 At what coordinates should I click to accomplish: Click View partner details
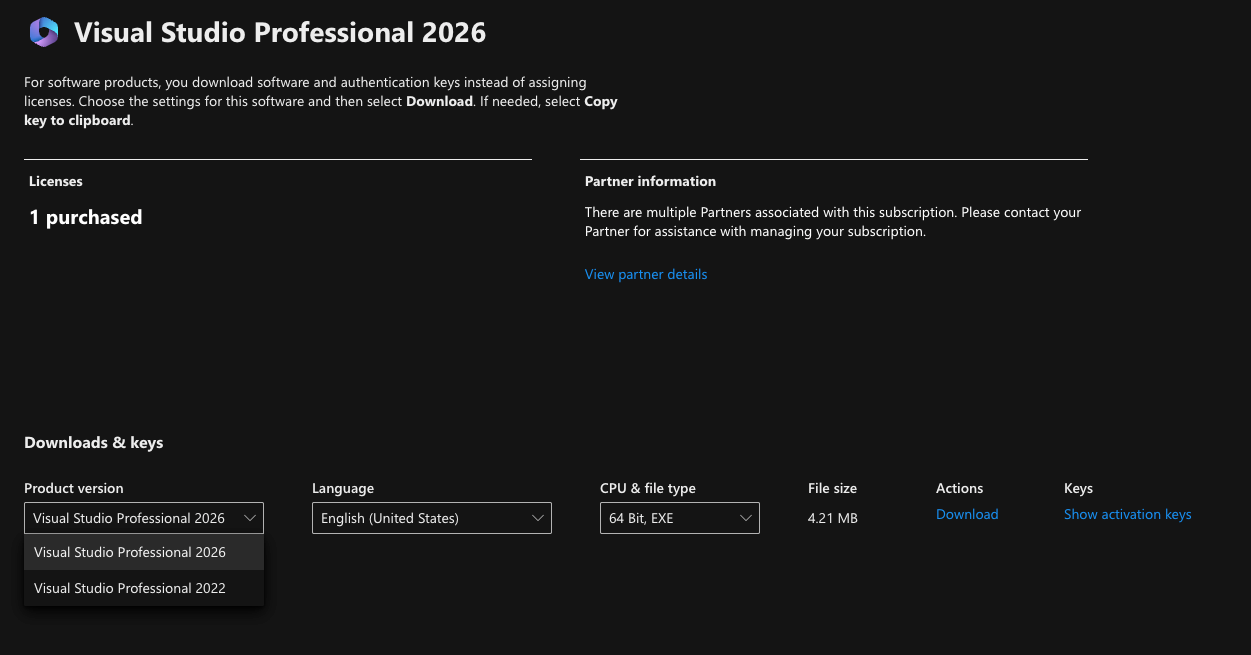click(x=645, y=274)
